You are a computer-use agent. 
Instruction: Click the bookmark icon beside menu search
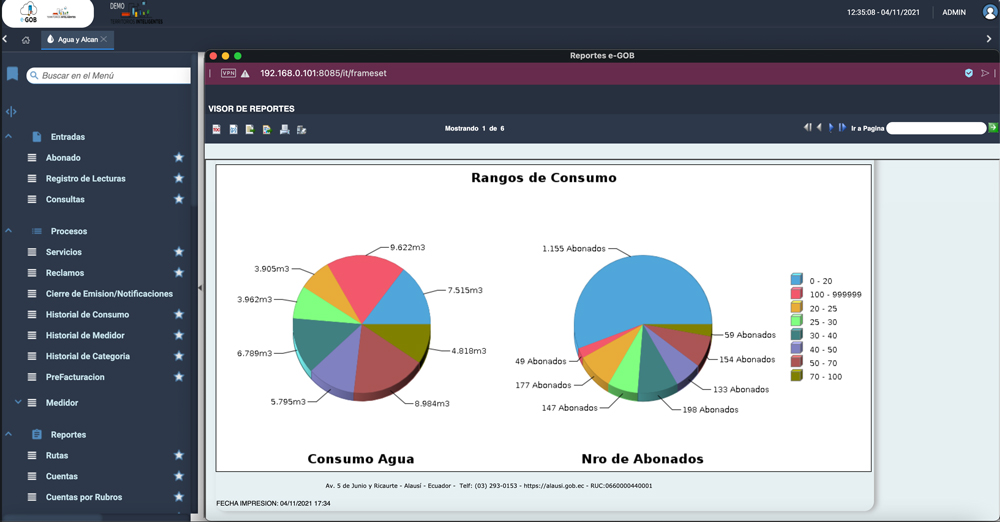[12, 75]
